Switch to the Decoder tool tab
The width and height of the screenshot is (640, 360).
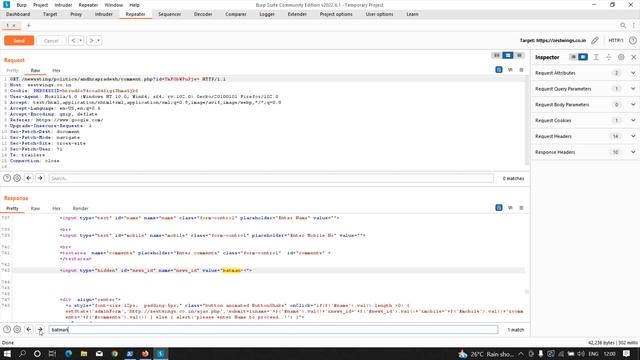(x=203, y=14)
